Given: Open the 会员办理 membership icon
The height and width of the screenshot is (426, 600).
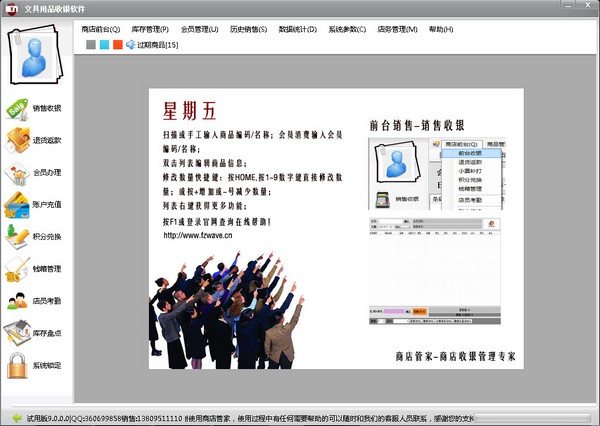Looking at the screenshot, I should coord(17,173).
